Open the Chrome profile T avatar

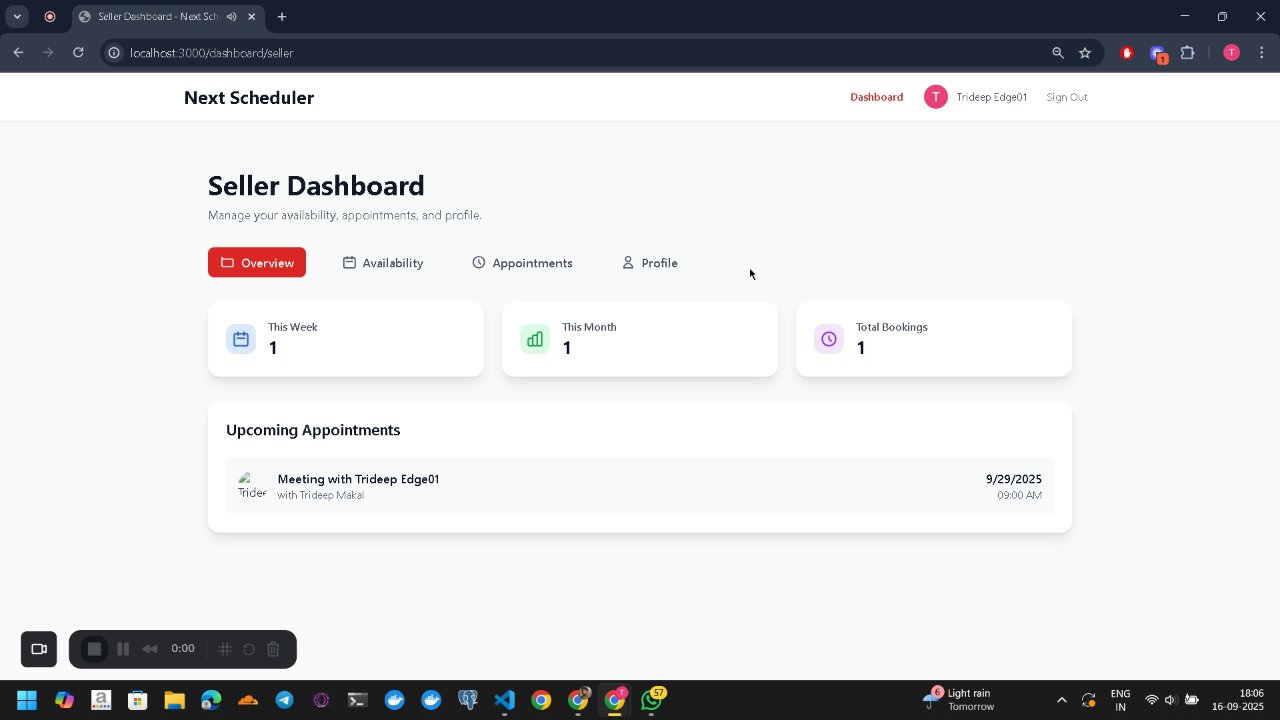coord(1231,53)
